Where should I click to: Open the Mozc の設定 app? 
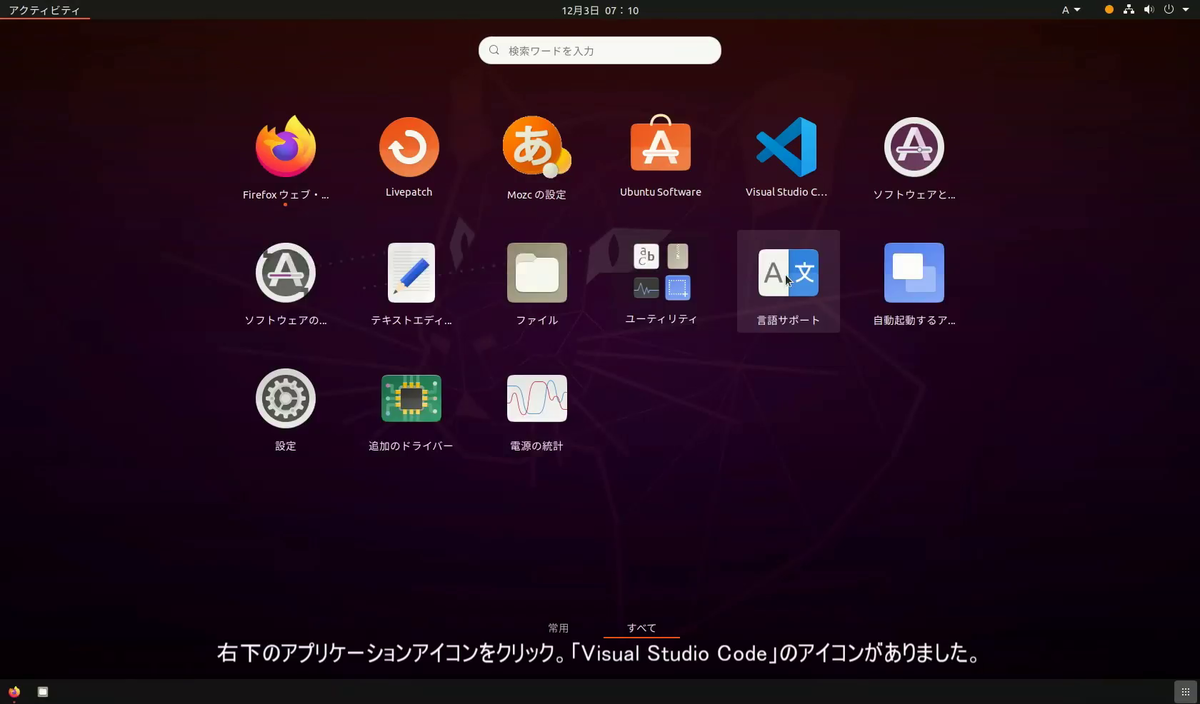[x=536, y=146]
